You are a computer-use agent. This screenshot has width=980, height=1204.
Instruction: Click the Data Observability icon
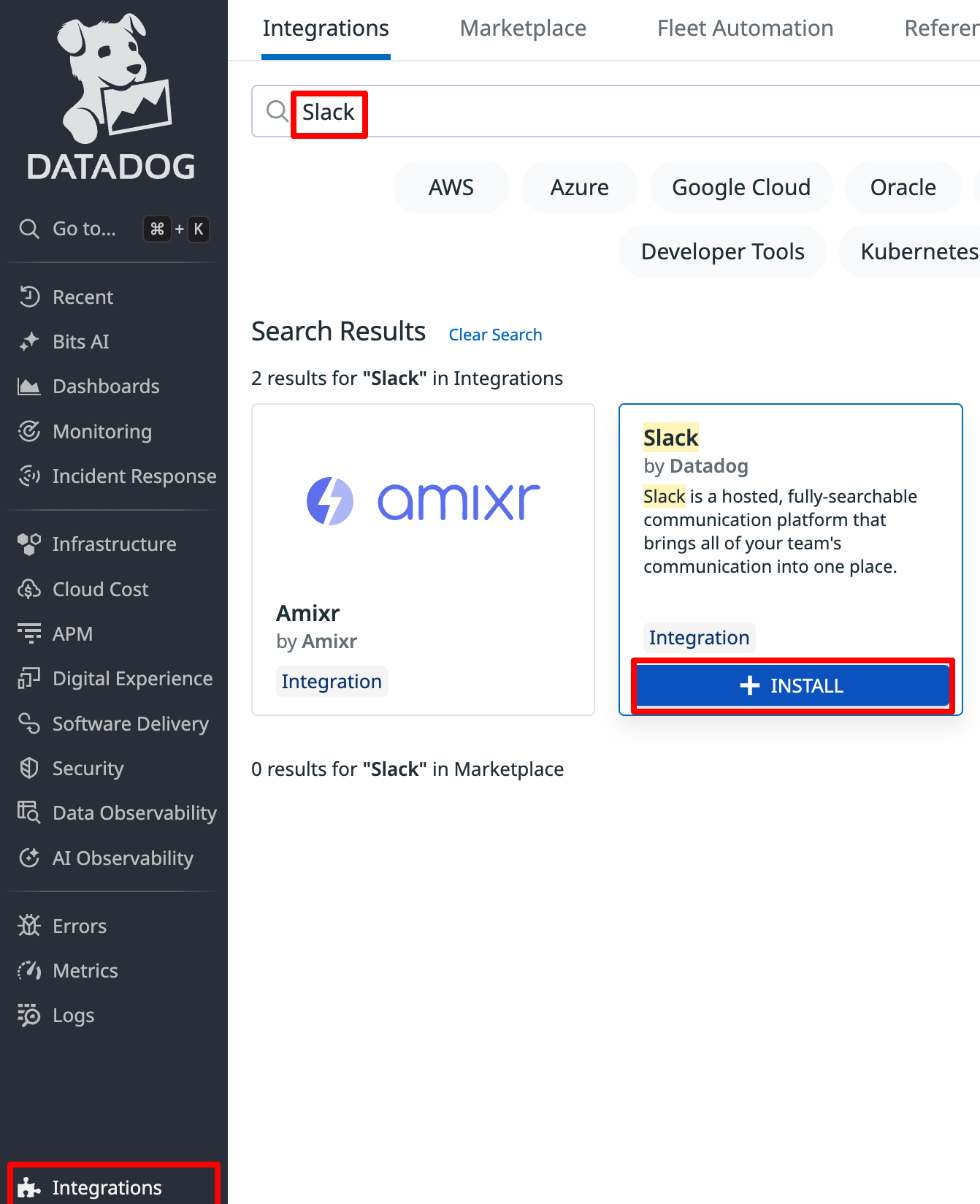coord(29,812)
